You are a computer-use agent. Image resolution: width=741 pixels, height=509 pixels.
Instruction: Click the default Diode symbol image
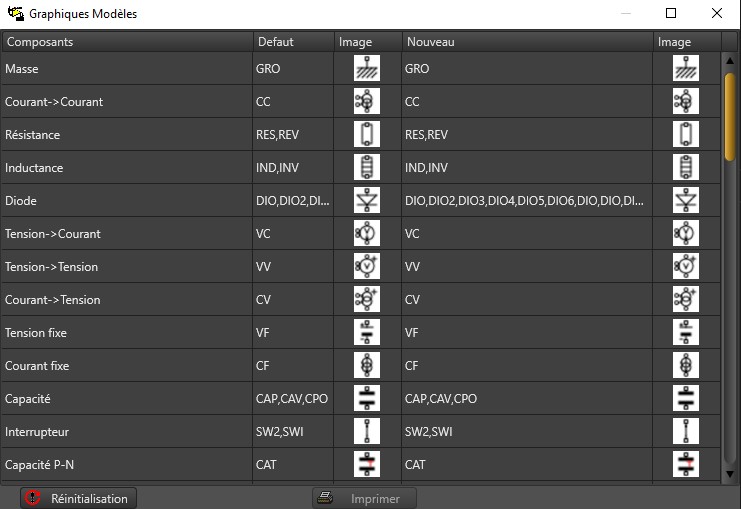point(367,201)
